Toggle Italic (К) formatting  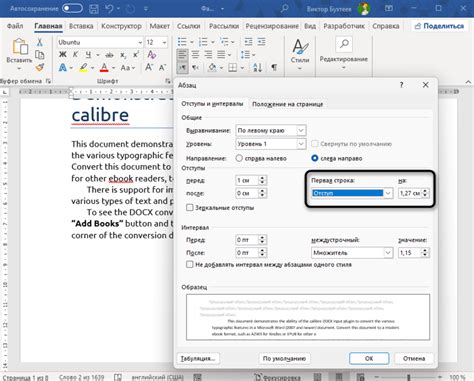click(x=75, y=55)
